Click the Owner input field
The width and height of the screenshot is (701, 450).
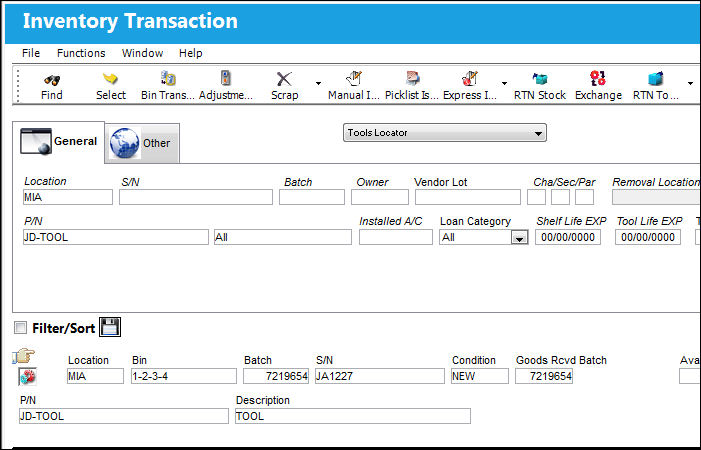380,197
